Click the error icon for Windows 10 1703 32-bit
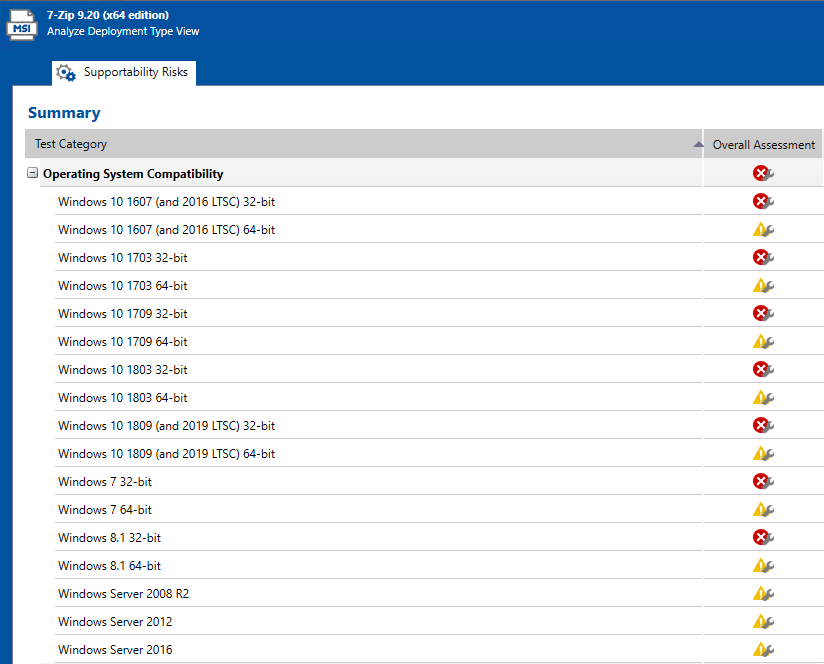This screenshot has width=824, height=664. 763,258
